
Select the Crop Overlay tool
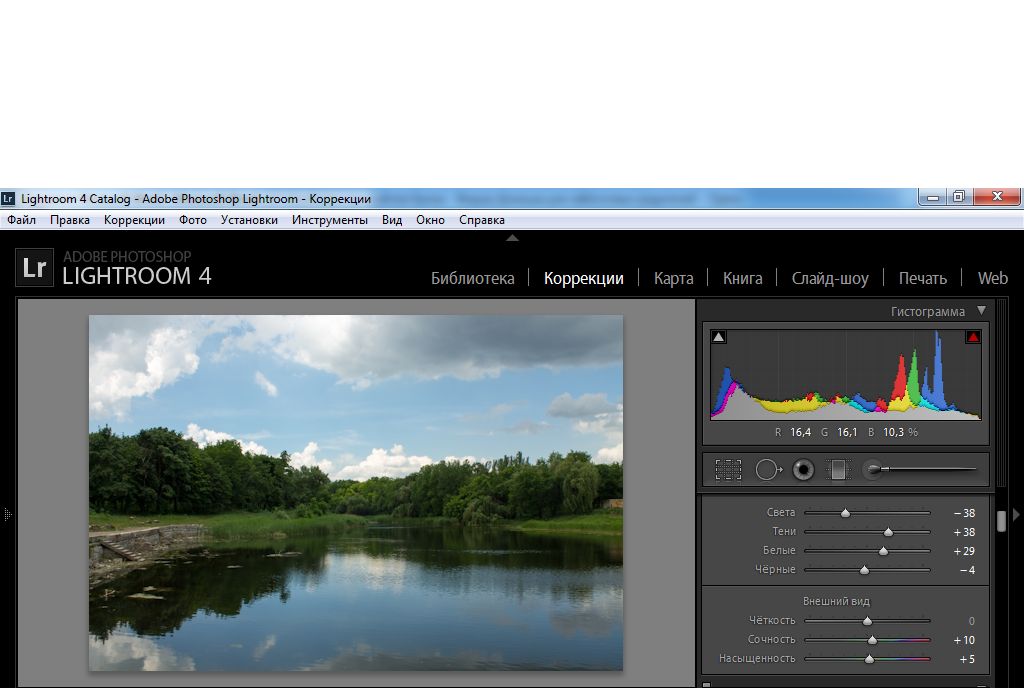click(728, 469)
